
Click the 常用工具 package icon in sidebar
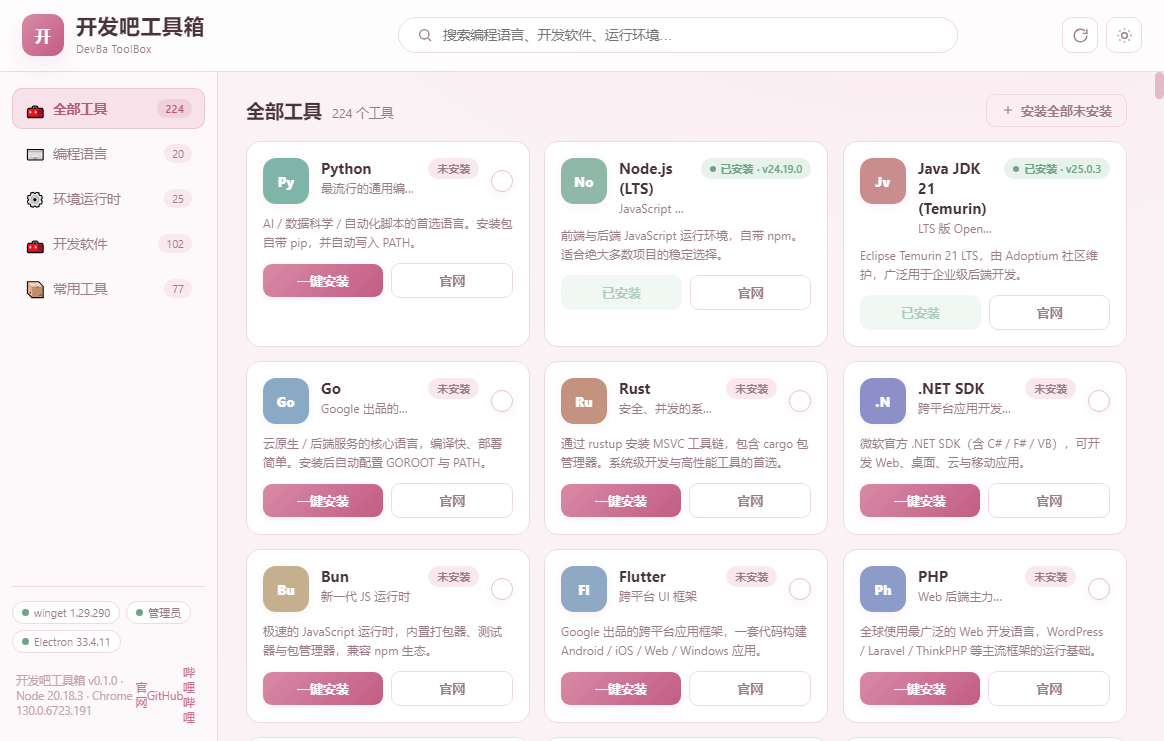35,289
